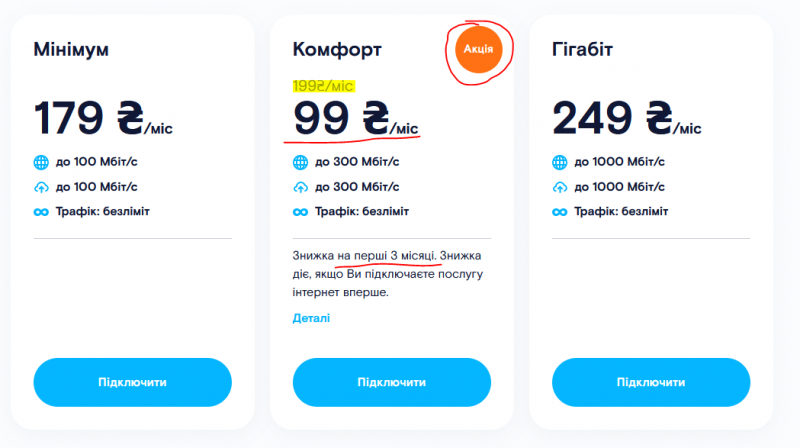The image size is (800, 448).
Task: Click the 99 ₴/міс discounted price
Action: [x=355, y=118]
